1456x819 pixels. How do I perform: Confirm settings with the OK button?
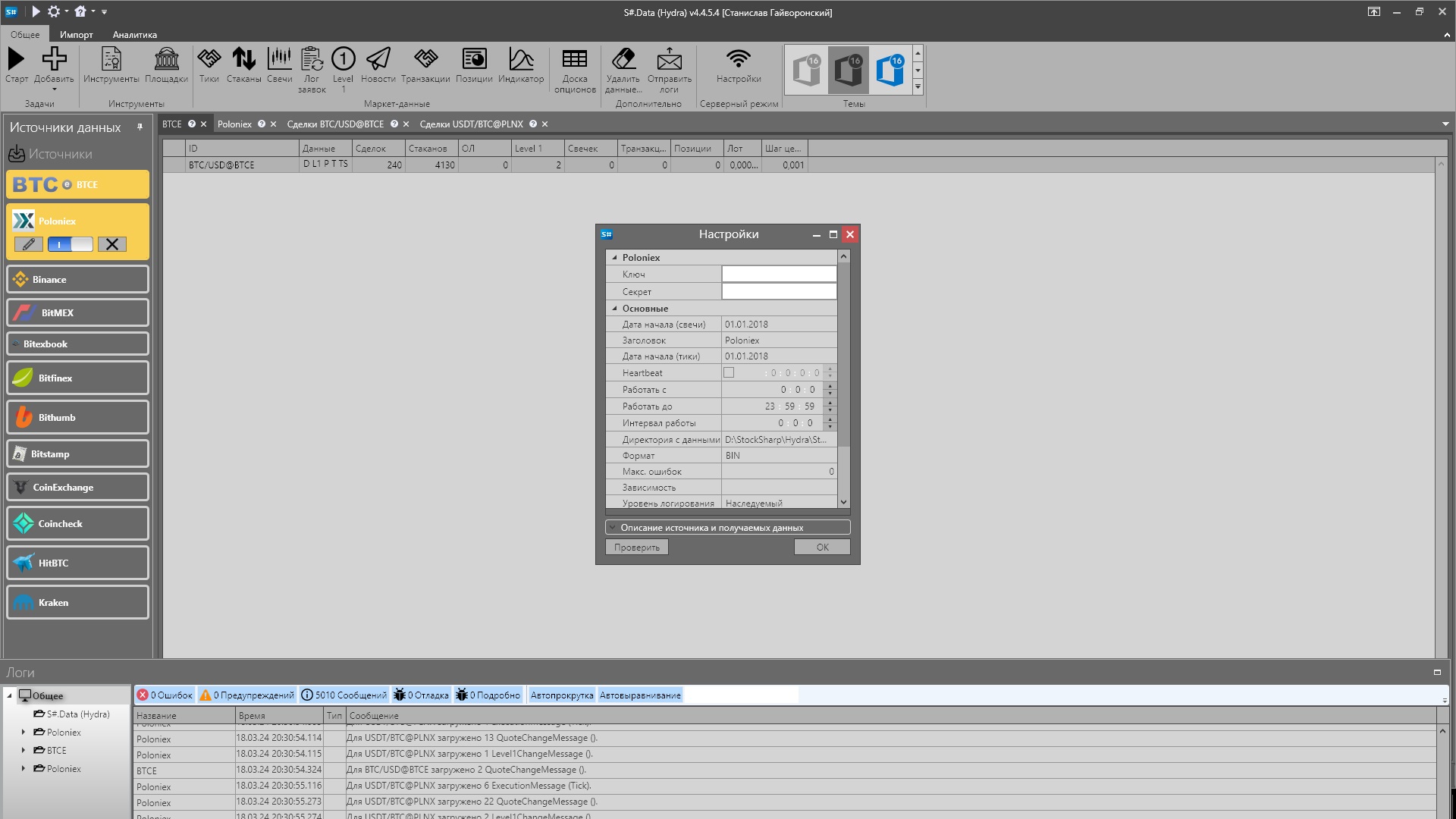coord(822,548)
